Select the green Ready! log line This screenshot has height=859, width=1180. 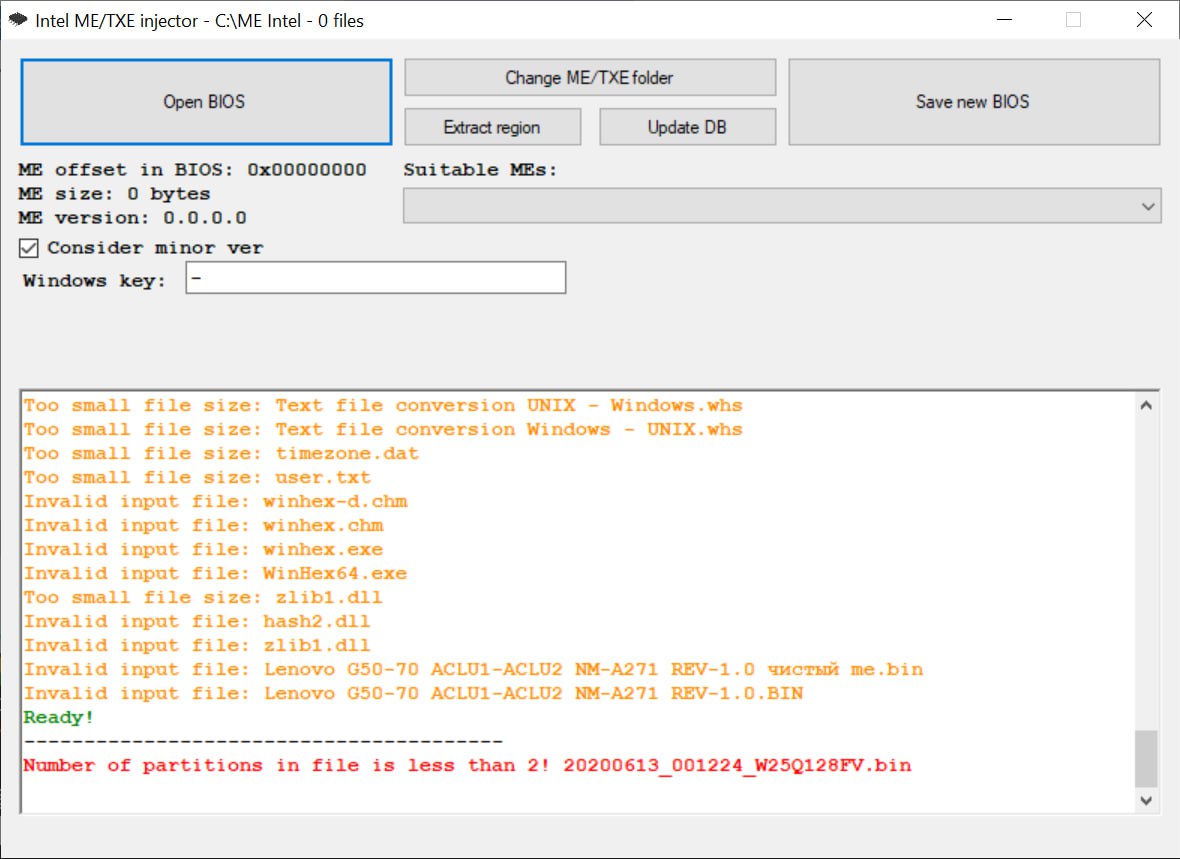(59, 717)
